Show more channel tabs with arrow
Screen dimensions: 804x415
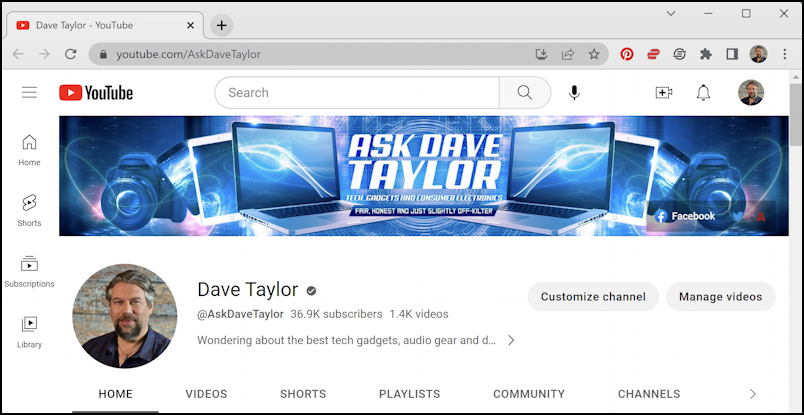pyautogui.click(x=752, y=394)
